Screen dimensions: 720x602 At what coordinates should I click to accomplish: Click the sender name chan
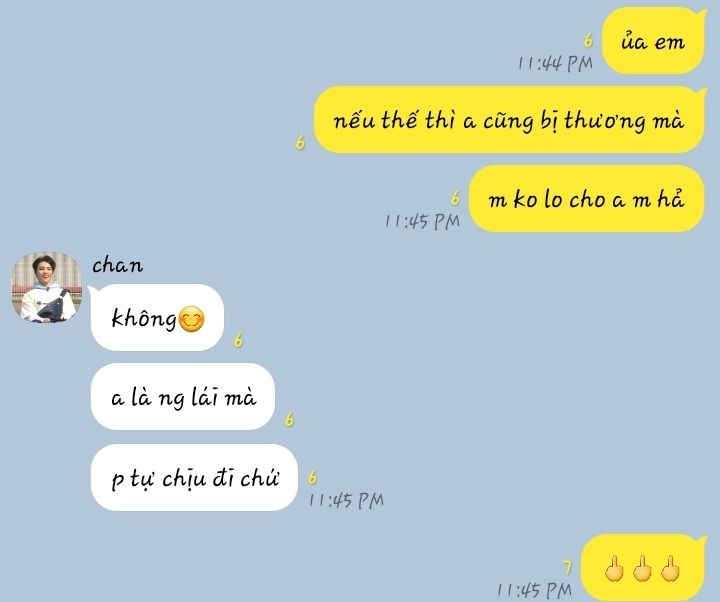[x=118, y=265]
